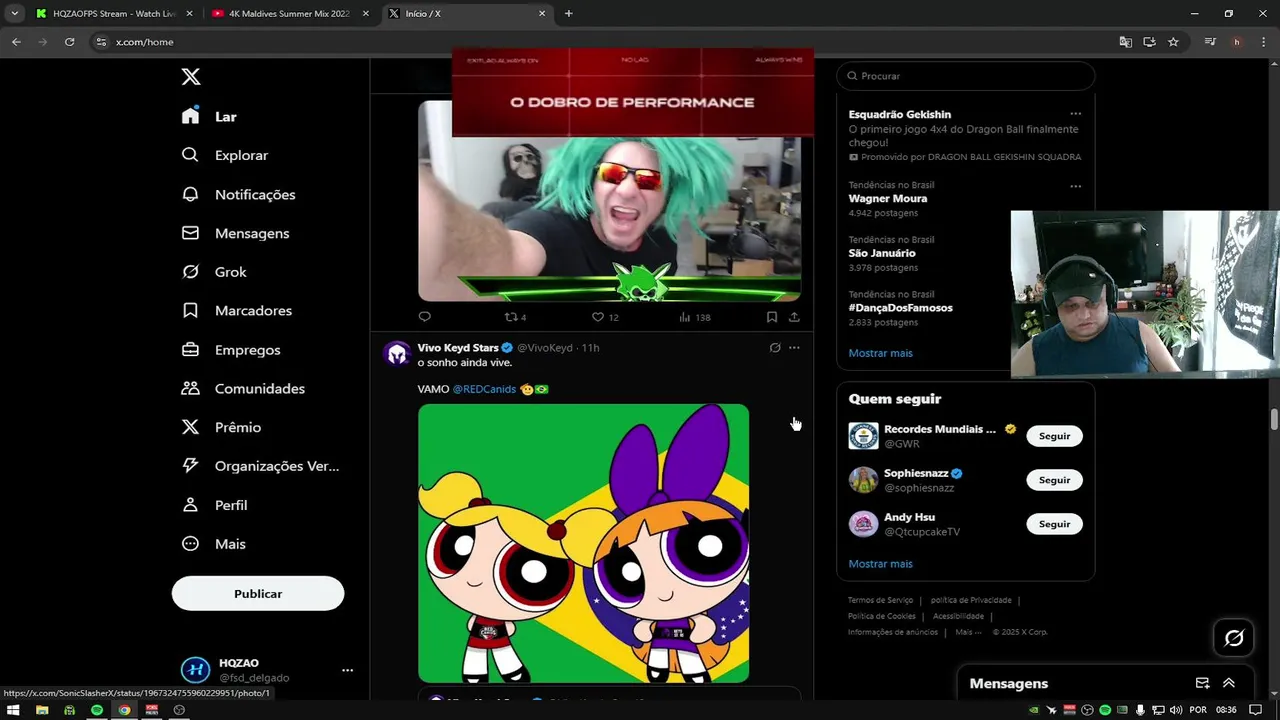Repost the video post with 4 reposts

[515, 317]
